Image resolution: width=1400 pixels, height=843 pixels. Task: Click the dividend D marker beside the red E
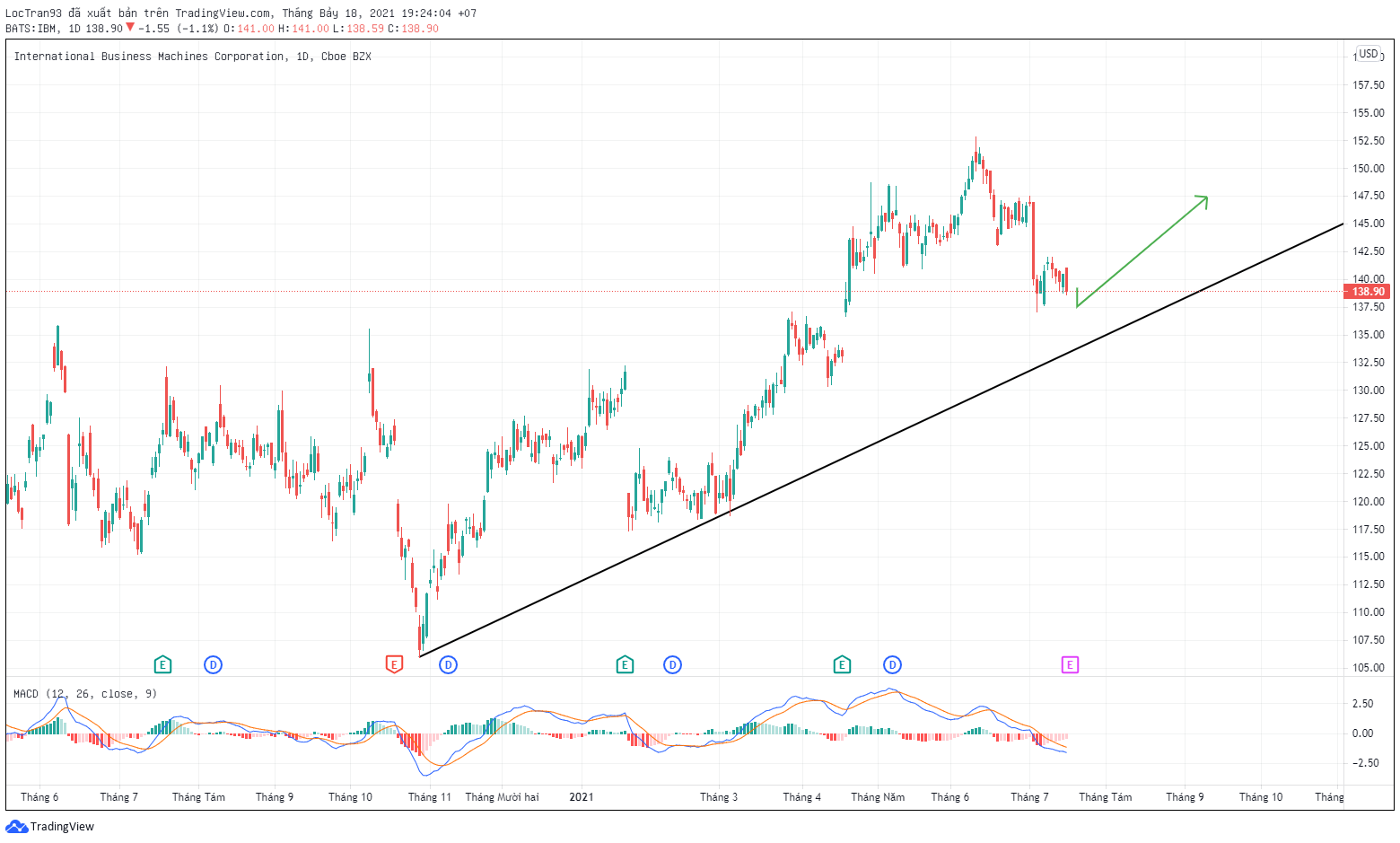pyautogui.click(x=448, y=664)
